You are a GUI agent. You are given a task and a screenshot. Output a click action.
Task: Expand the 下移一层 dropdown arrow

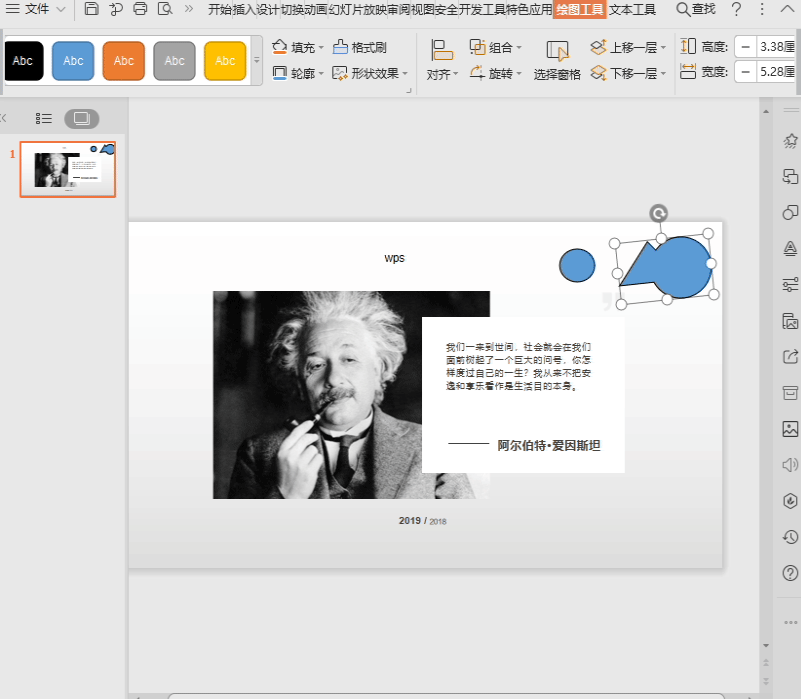(663, 74)
